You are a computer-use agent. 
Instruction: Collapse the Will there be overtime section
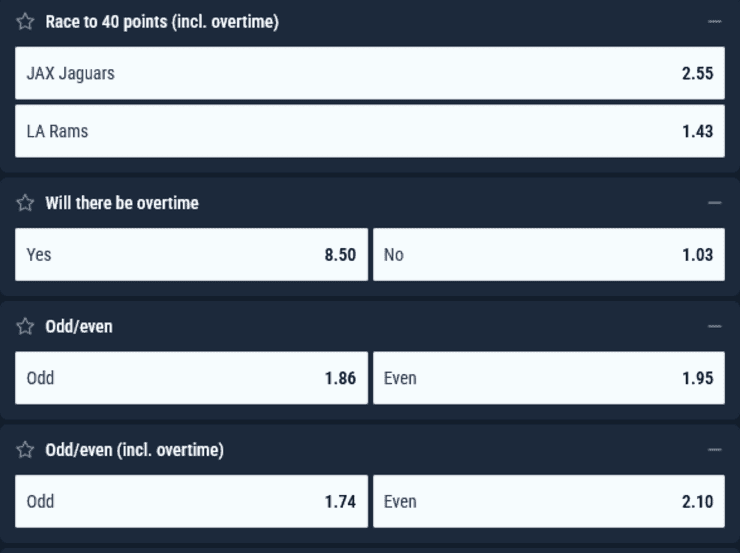point(714,203)
